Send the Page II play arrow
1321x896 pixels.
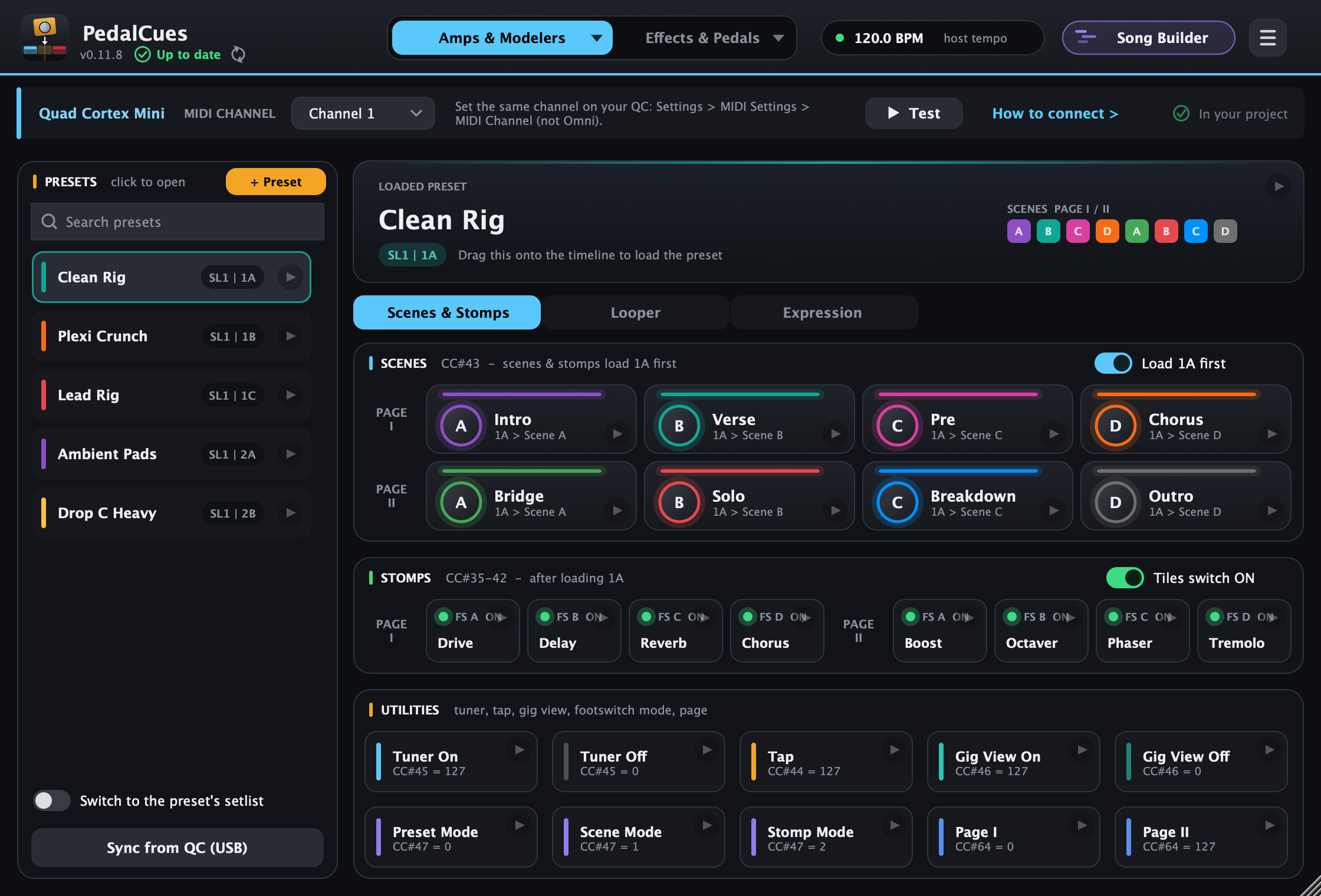point(1270,825)
